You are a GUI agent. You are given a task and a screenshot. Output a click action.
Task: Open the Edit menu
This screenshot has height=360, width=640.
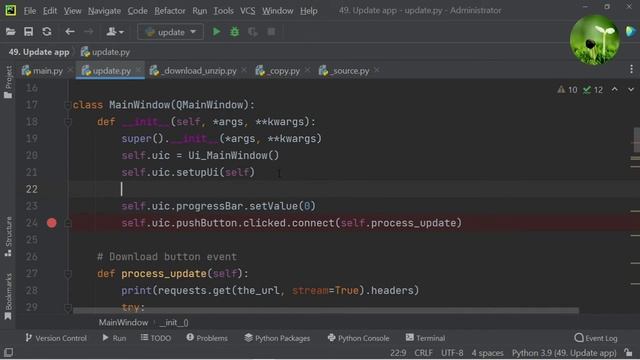click(50, 11)
